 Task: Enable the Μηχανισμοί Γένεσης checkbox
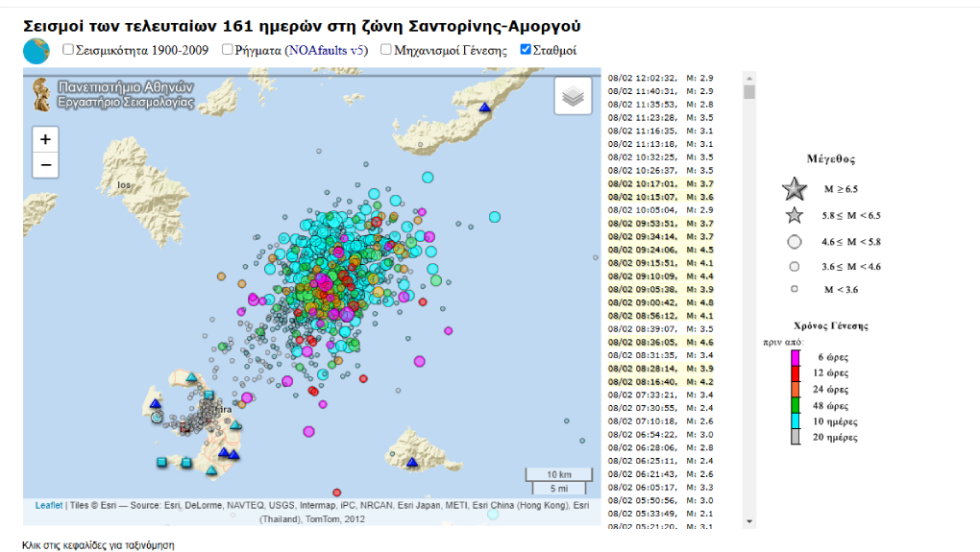pyautogui.click(x=386, y=49)
